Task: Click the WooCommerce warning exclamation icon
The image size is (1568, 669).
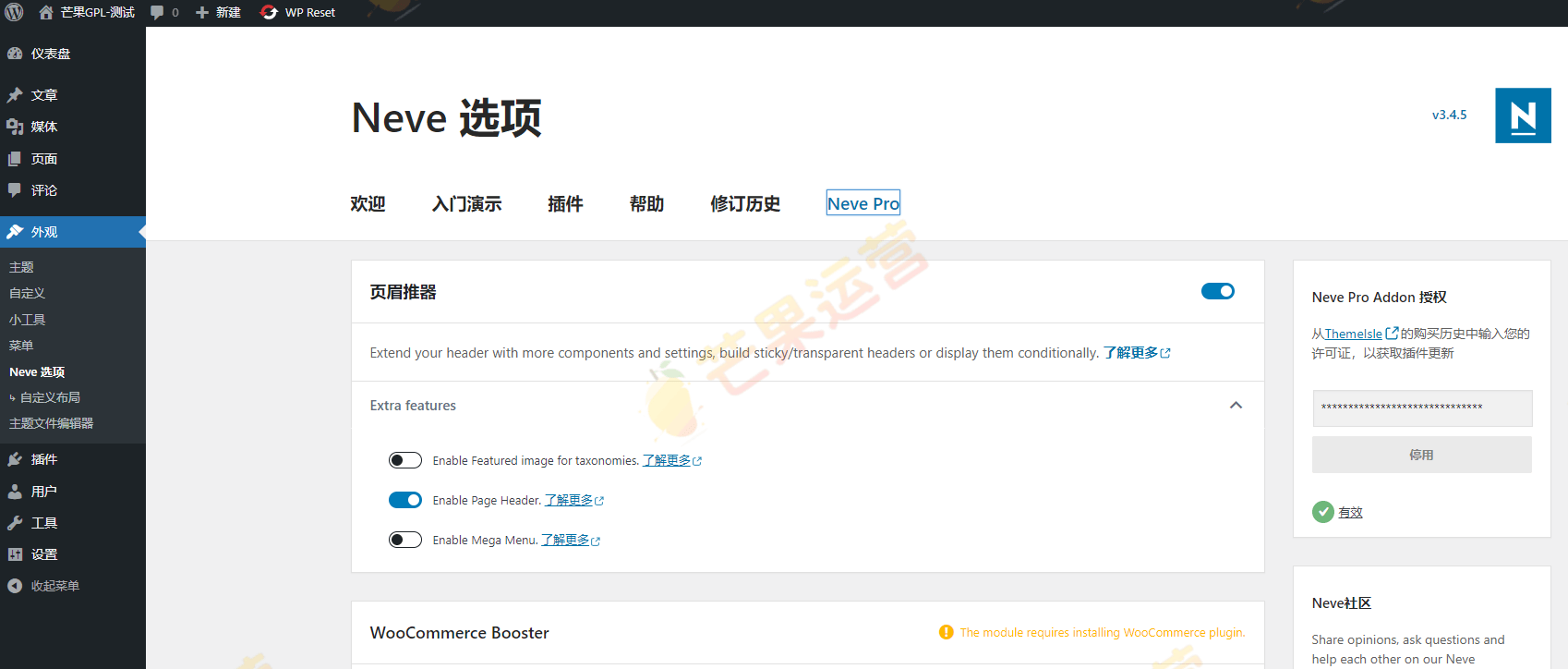Action: [947, 632]
